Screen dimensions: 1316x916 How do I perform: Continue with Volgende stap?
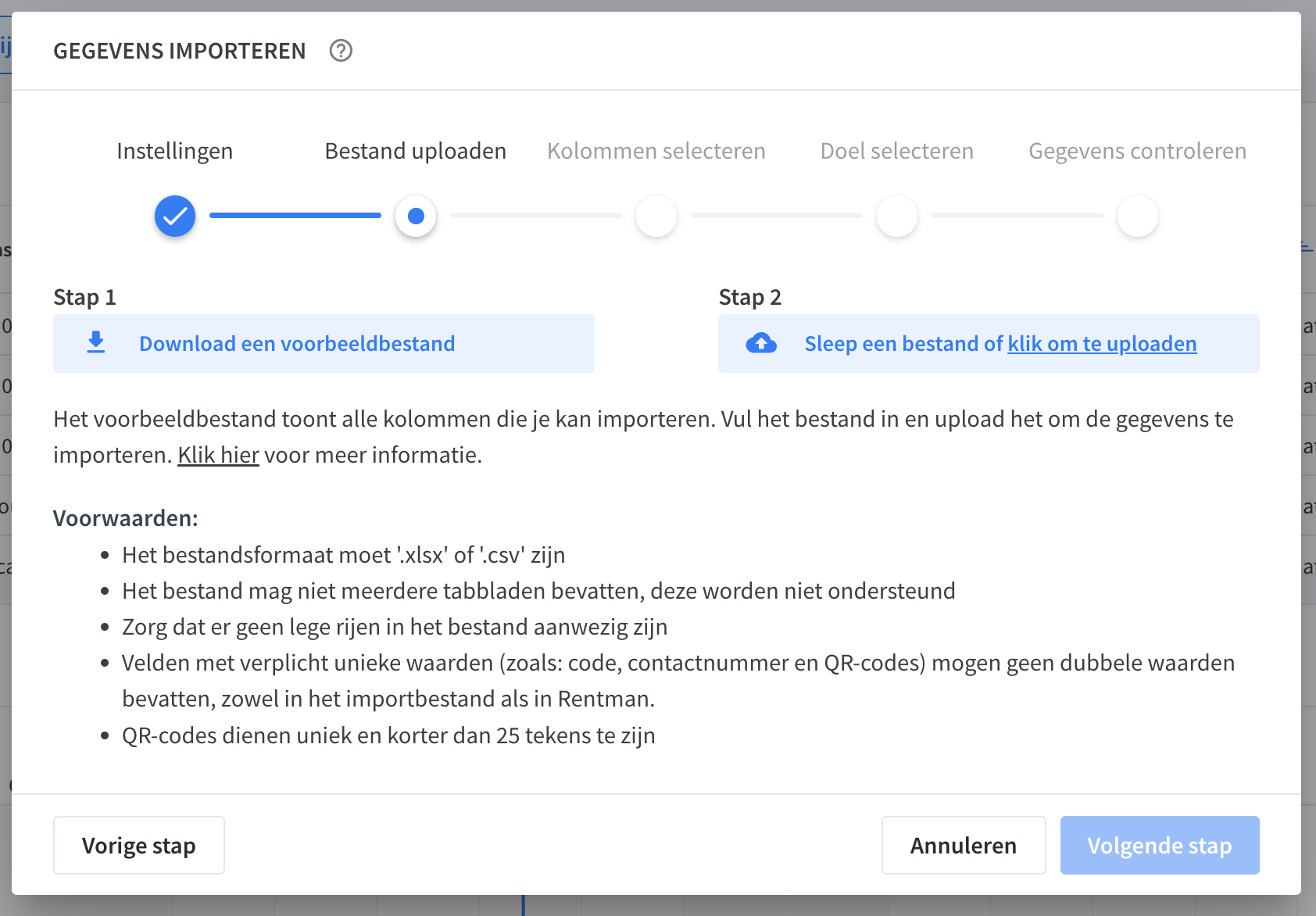click(x=1160, y=846)
